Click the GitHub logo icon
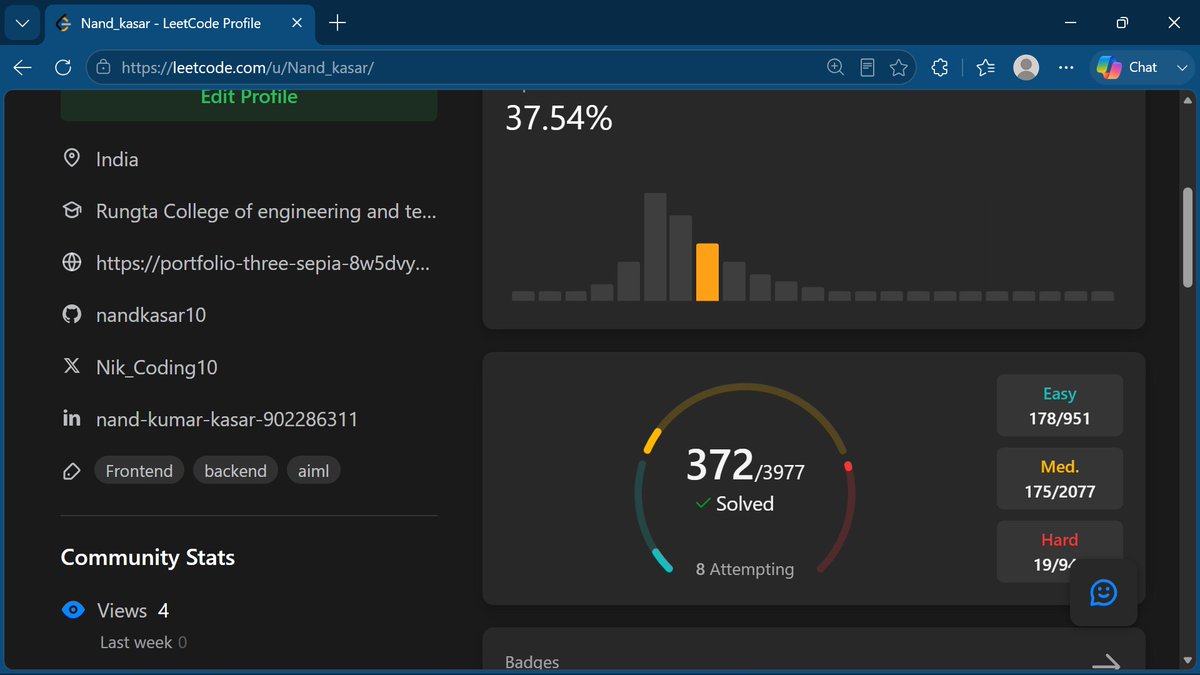Viewport: 1200px width, 675px height. pos(72,314)
